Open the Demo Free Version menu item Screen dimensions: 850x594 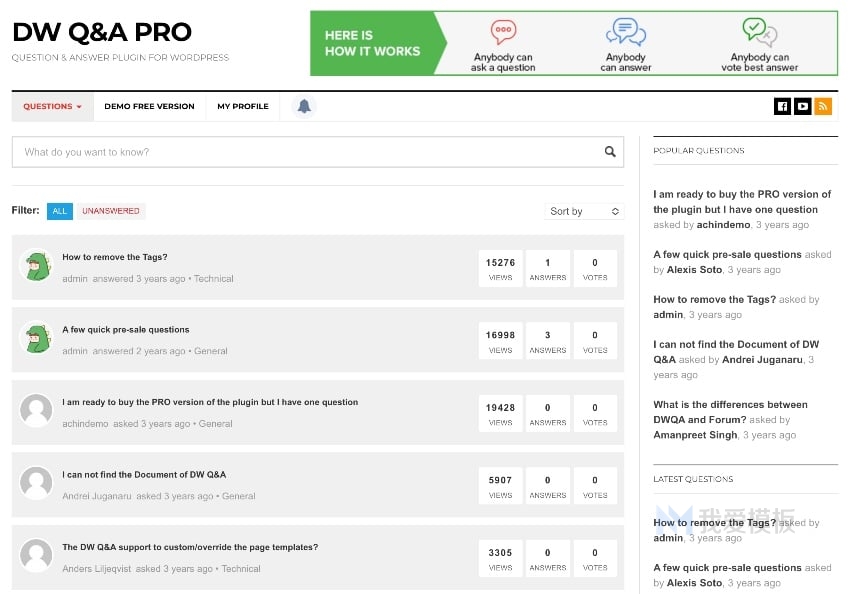[149, 107]
